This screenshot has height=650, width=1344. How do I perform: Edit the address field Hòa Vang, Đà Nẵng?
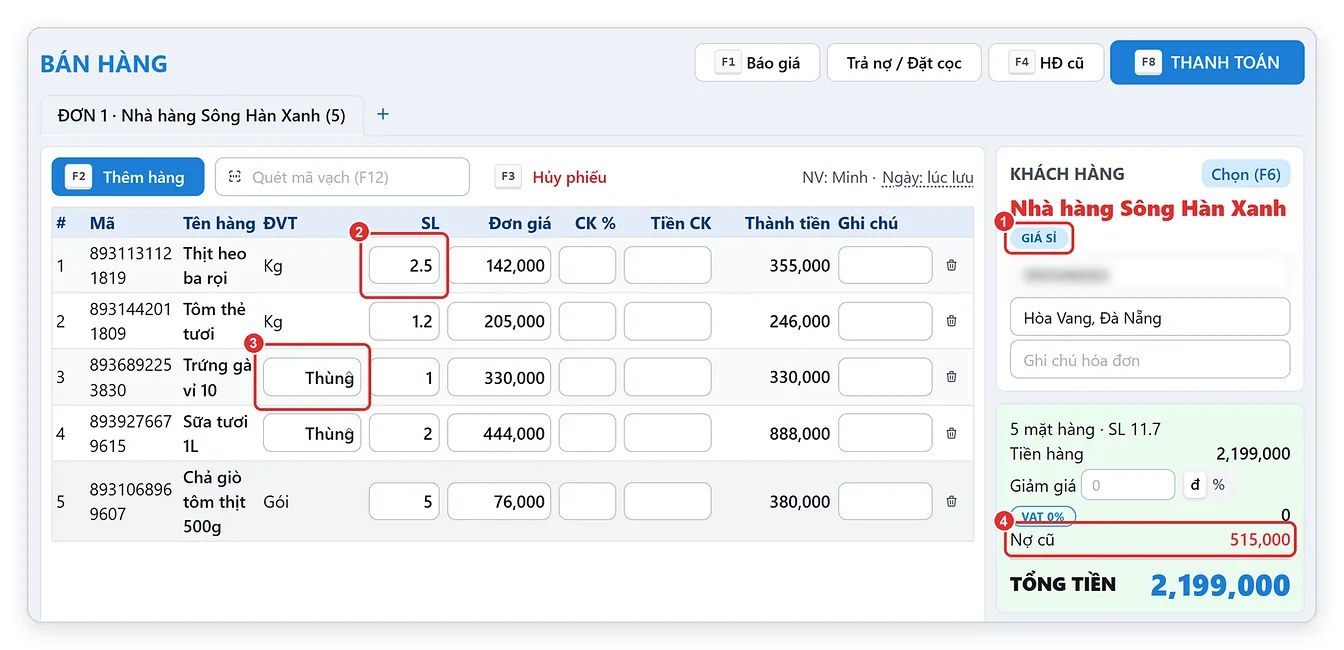[1150, 318]
